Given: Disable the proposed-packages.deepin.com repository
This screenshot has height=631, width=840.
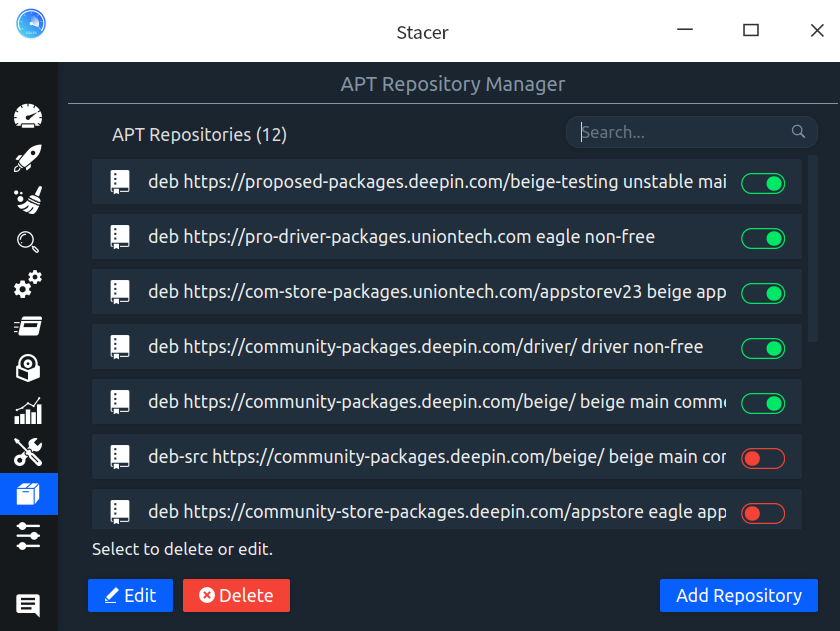Looking at the screenshot, I should click(x=762, y=183).
